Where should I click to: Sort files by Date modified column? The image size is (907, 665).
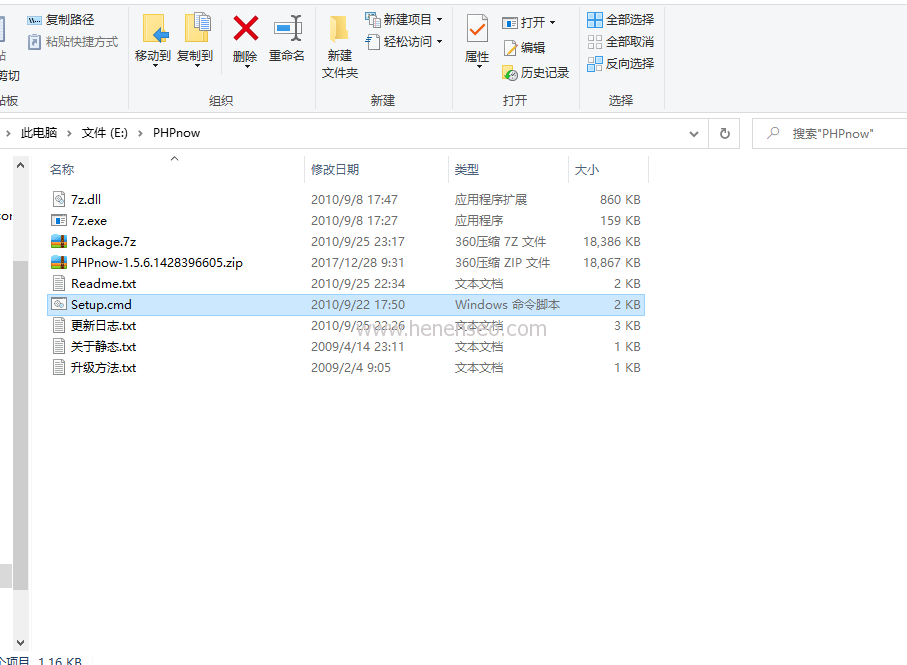pyautogui.click(x=335, y=169)
